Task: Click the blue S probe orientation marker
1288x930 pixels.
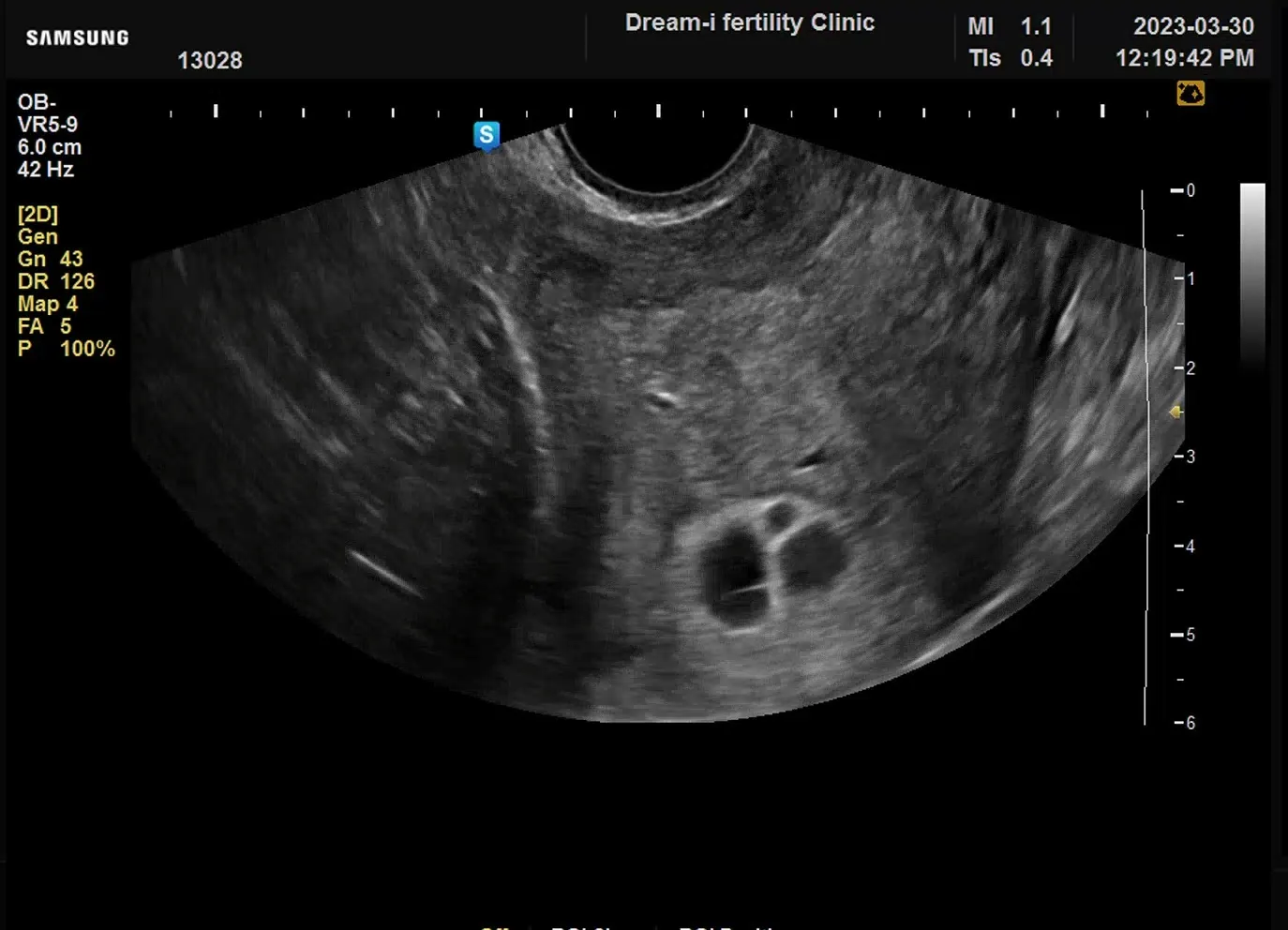Action: pos(487,136)
